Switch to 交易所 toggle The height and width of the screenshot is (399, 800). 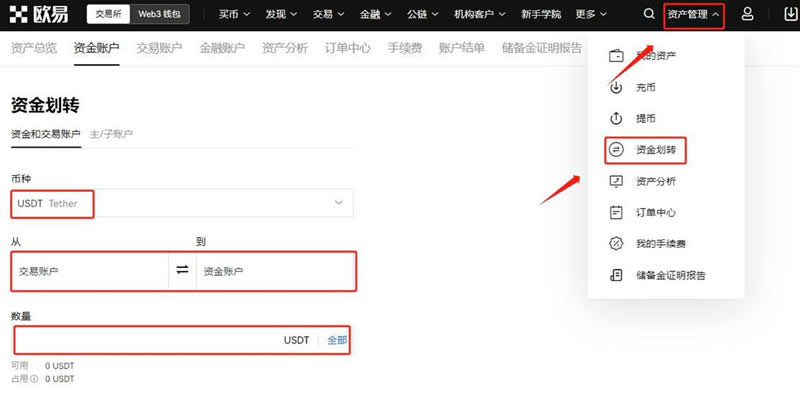point(109,14)
